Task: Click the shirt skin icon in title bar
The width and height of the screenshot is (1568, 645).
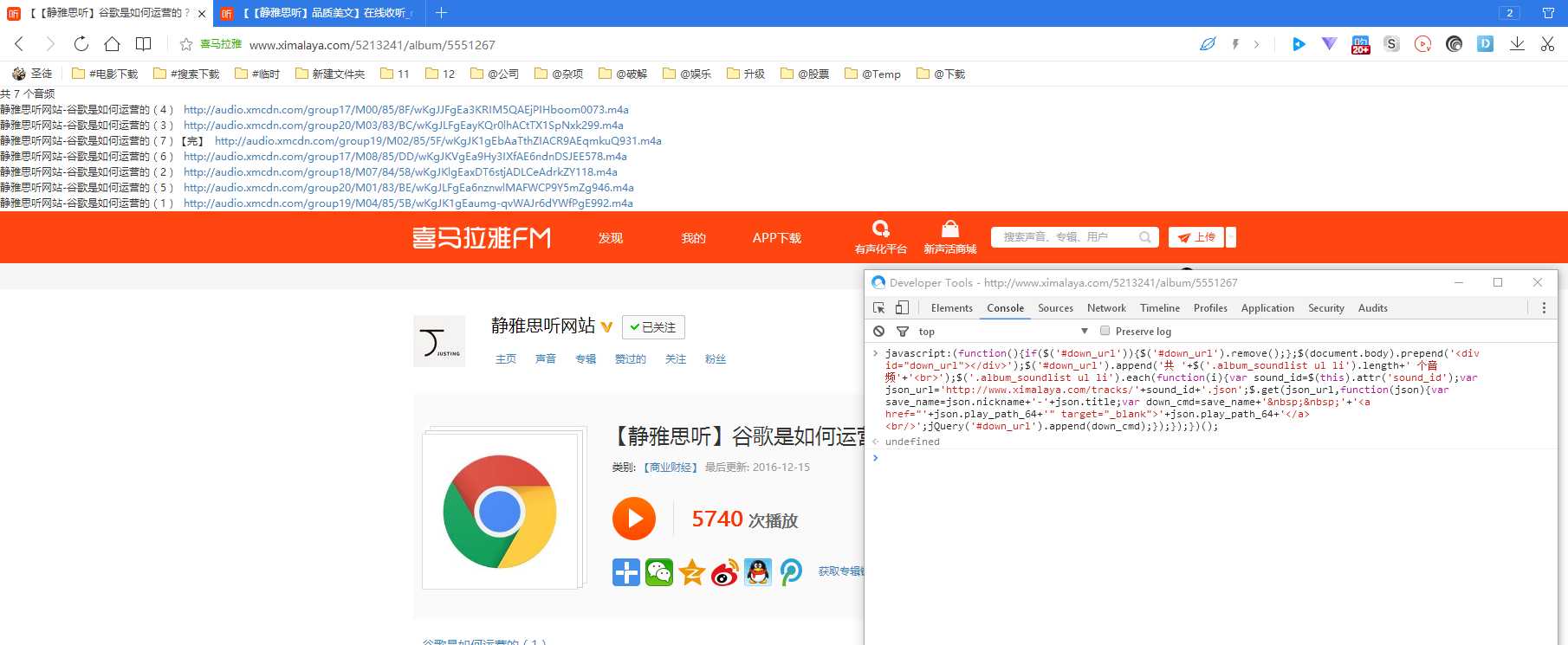Action: pos(1548,13)
